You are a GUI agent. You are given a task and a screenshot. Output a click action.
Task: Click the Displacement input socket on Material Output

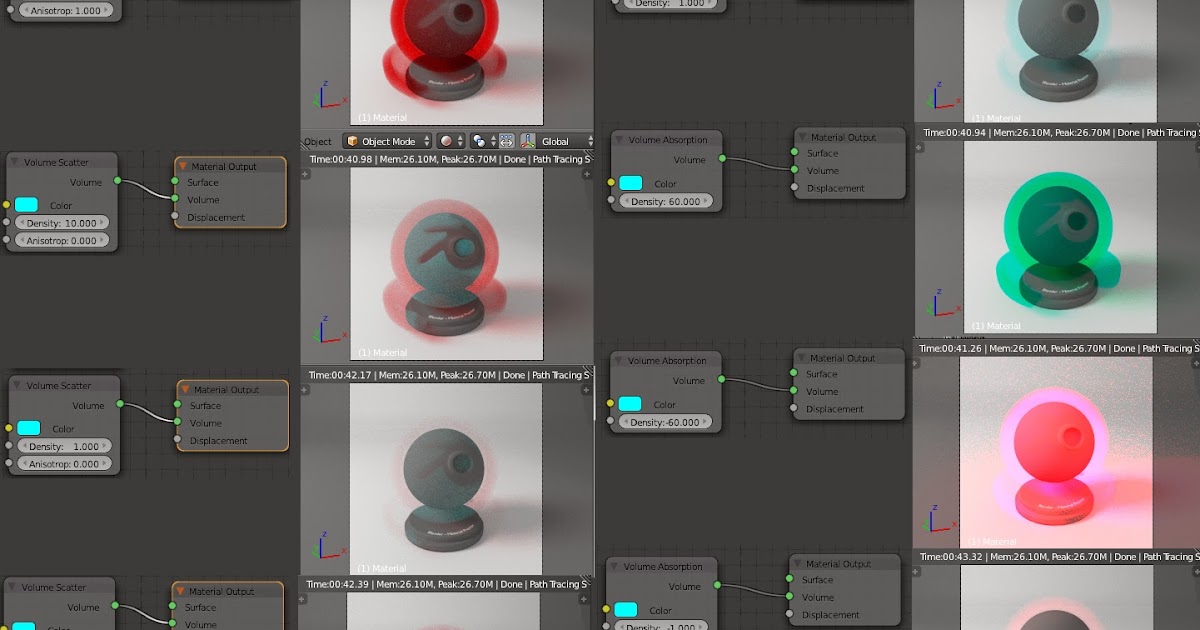pyautogui.click(x=176, y=216)
